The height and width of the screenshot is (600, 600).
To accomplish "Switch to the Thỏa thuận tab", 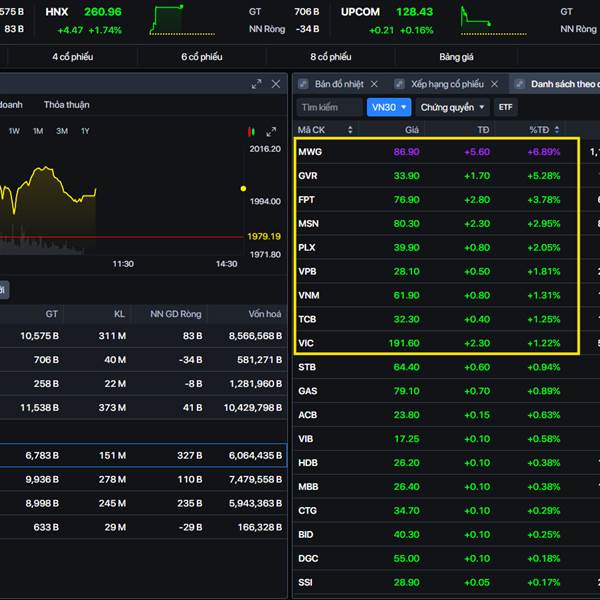I will point(66,104).
